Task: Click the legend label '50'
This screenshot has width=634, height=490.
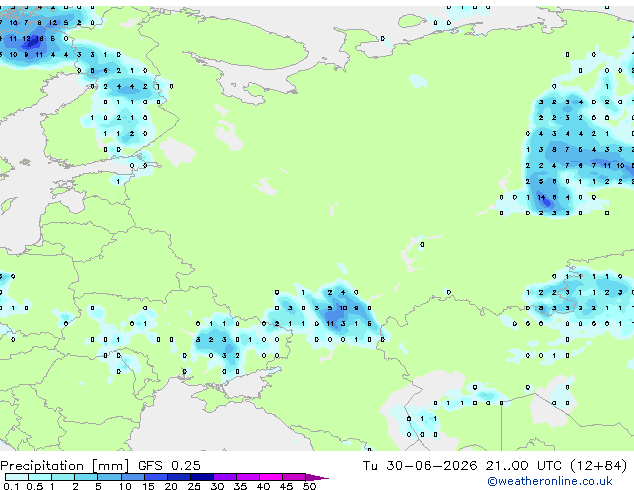Action: pyautogui.click(x=309, y=486)
